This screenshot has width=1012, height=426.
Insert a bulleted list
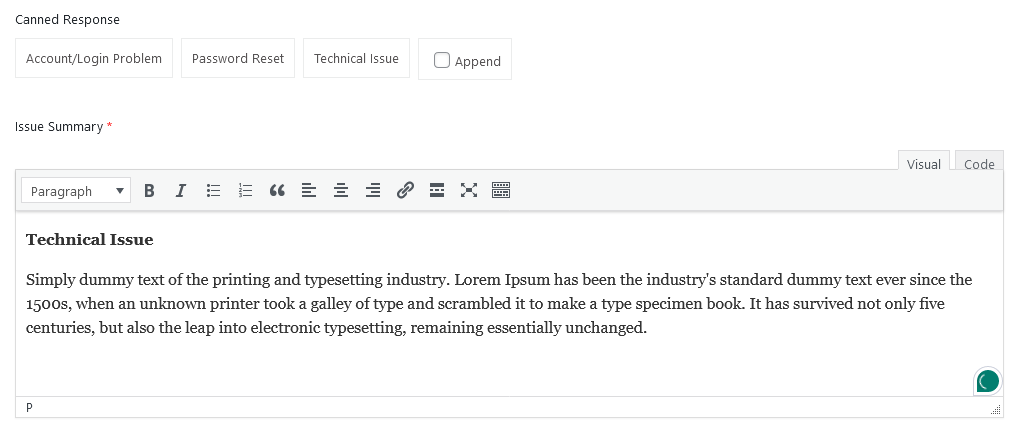click(213, 191)
